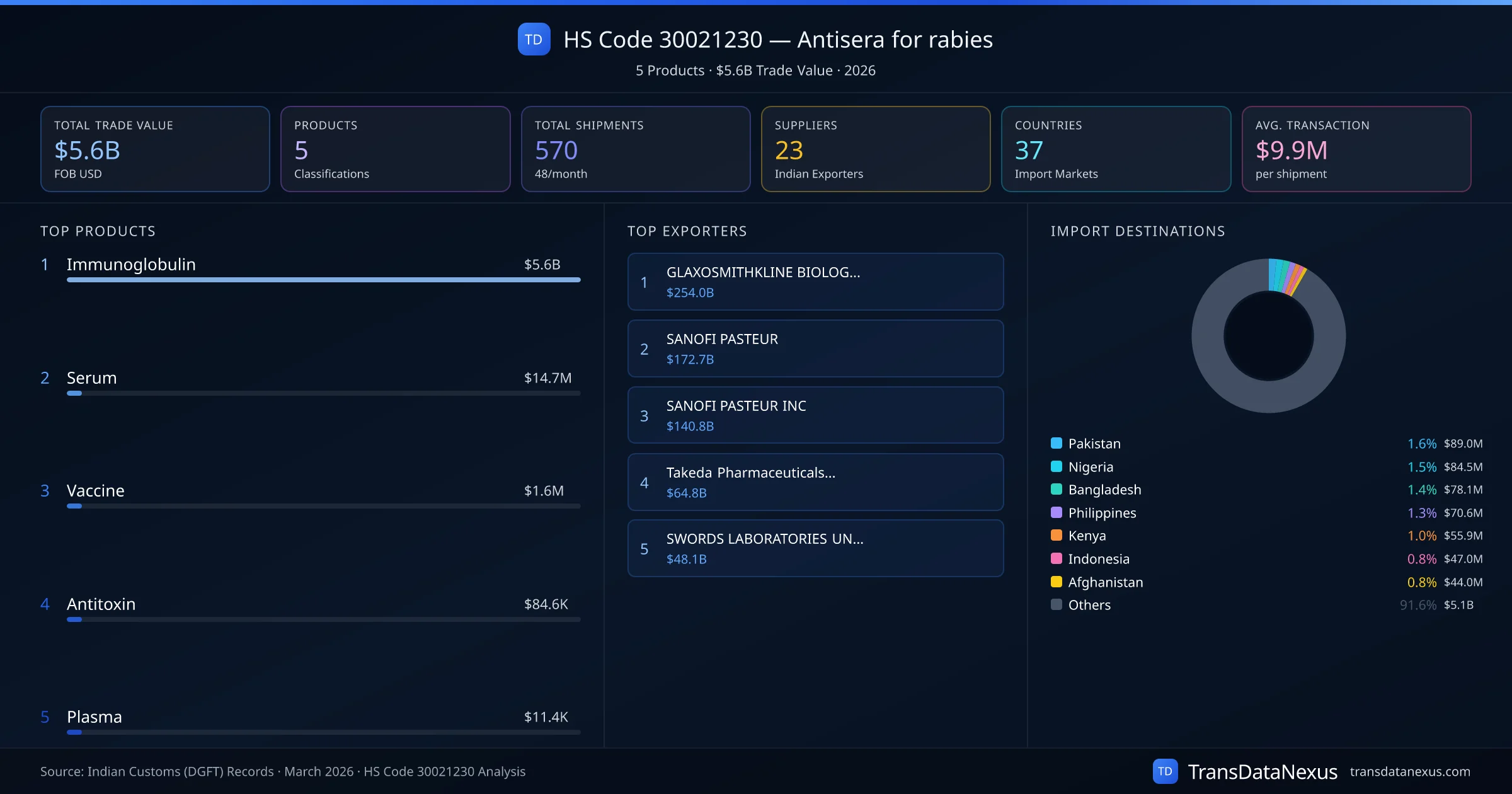Screen dimensions: 1512x794
Task: Select the SANOFI PASTEUR INC exporter card
Action: (x=815, y=415)
